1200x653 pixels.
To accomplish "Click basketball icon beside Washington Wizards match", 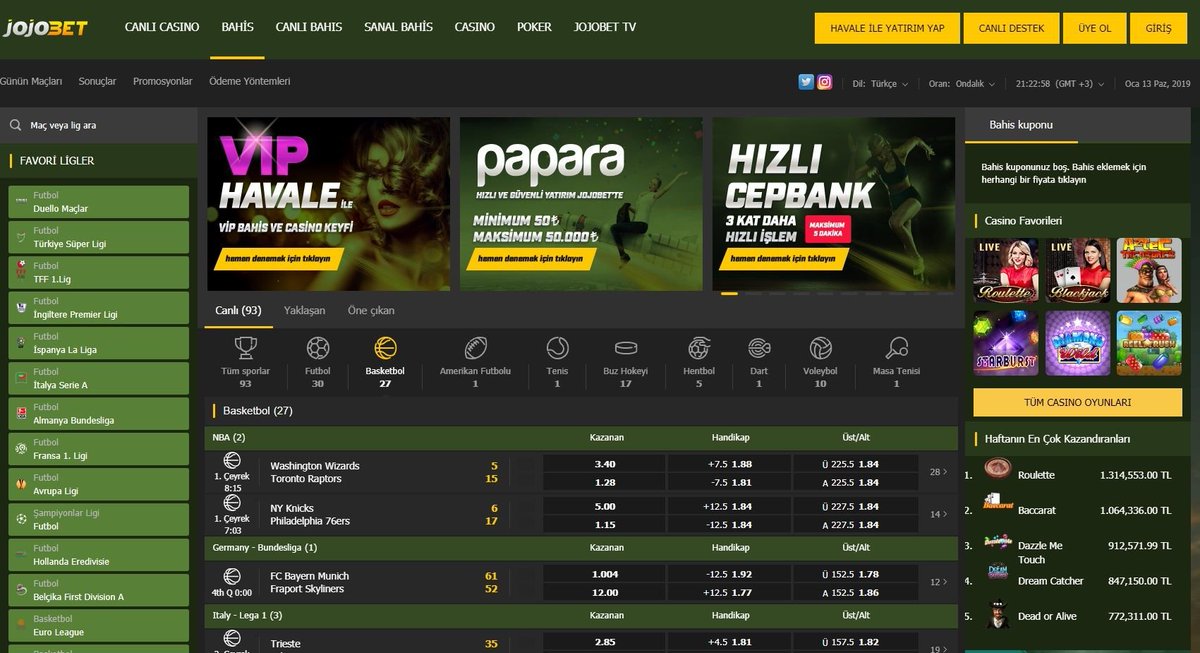I will click(x=232, y=460).
